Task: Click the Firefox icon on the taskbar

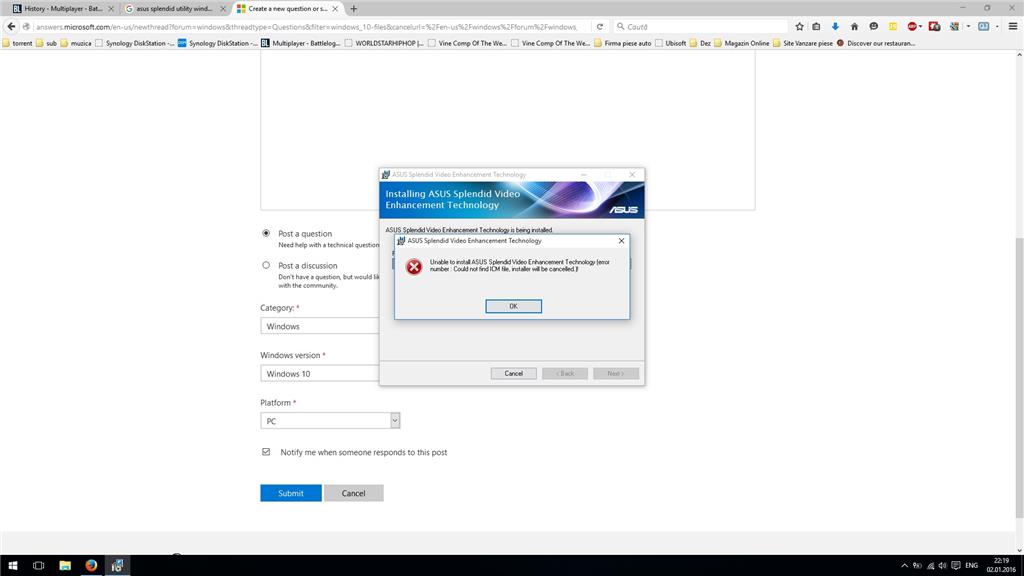Action: pos(91,566)
